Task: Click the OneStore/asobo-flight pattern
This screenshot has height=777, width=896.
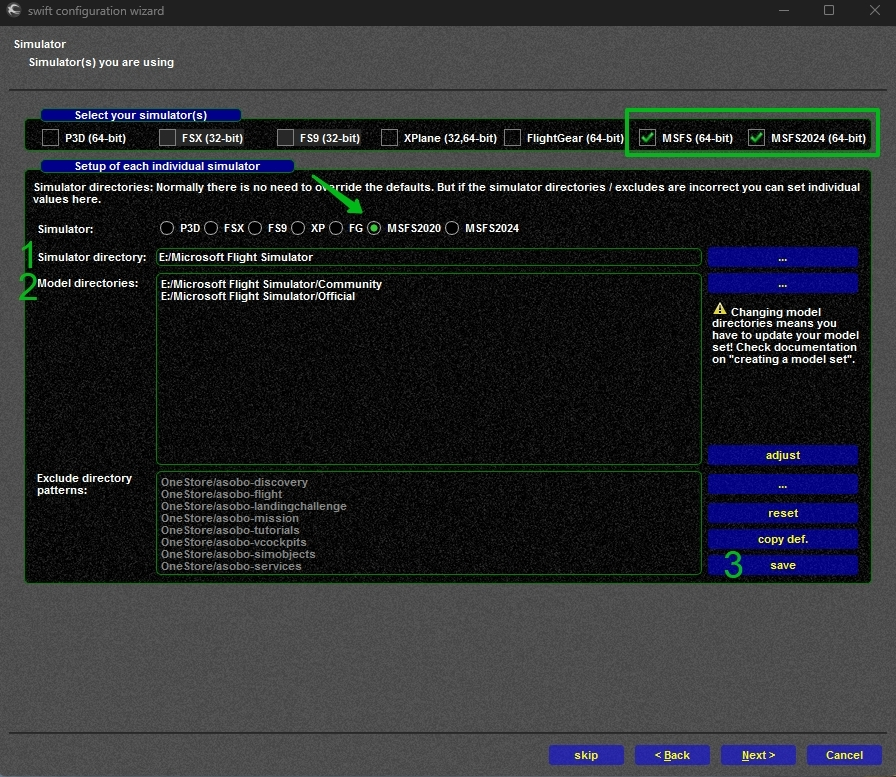Action: [x=222, y=494]
